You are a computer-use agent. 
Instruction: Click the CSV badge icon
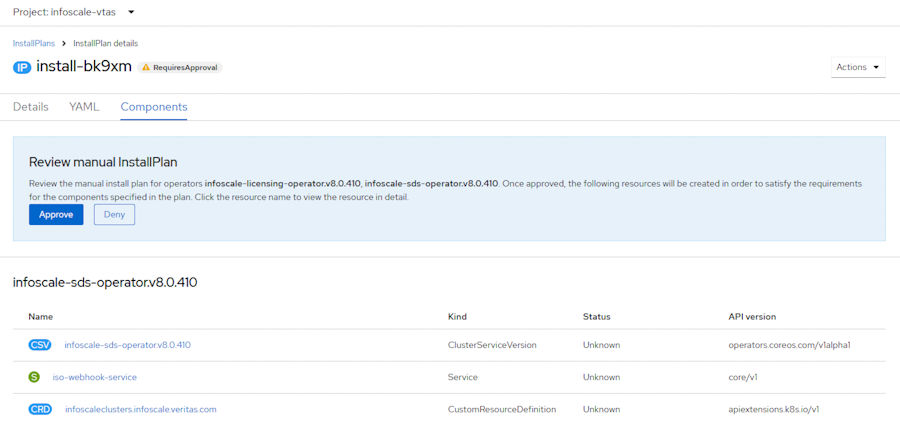pyautogui.click(x=40, y=345)
